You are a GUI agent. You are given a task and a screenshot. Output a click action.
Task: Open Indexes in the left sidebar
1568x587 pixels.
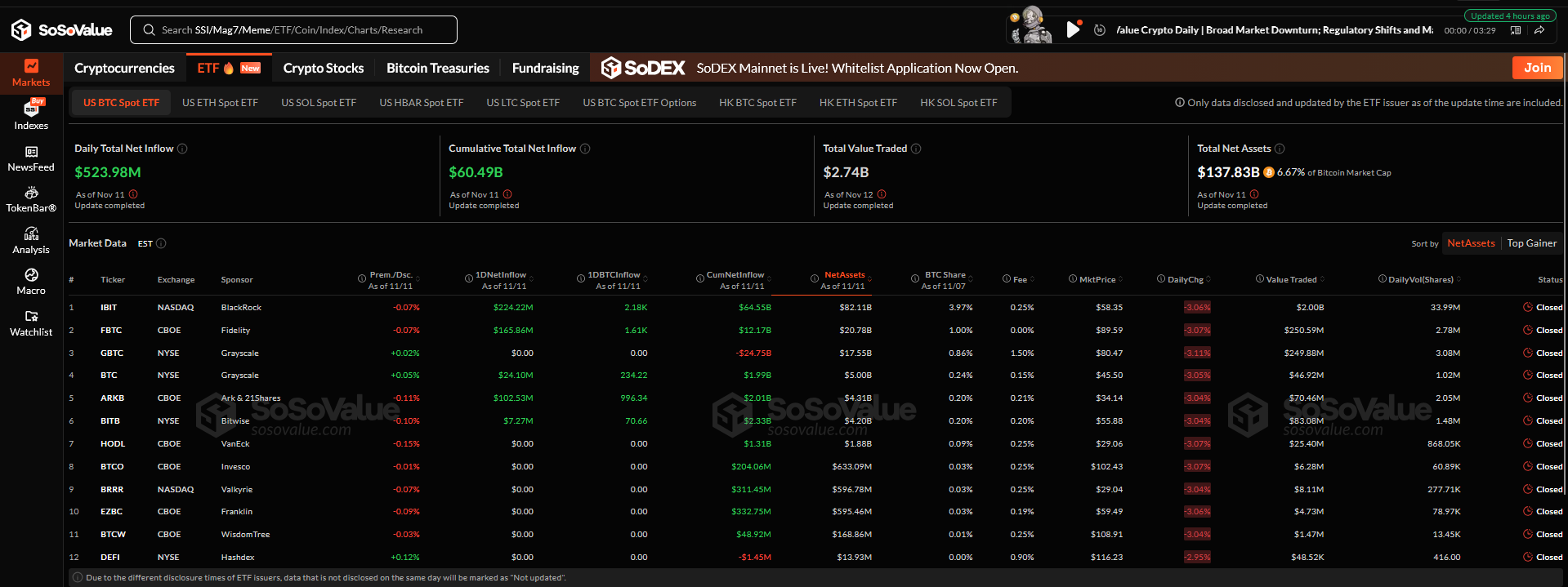(x=31, y=115)
